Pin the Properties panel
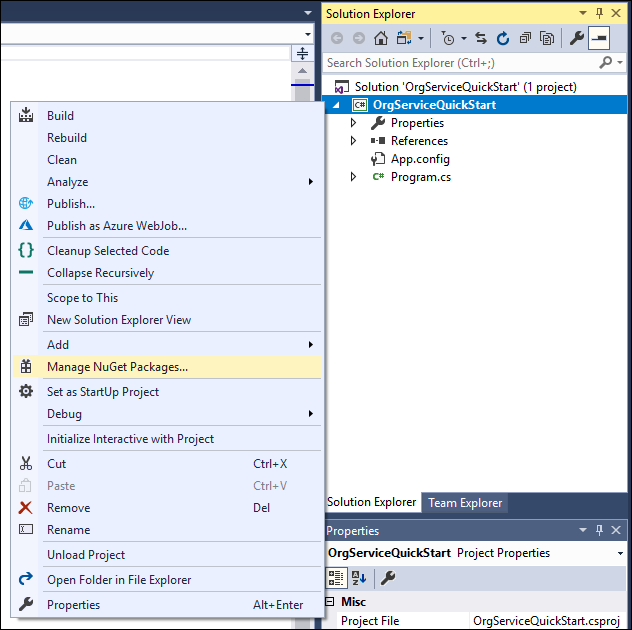Screen dimensions: 632x630 click(x=599, y=530)
